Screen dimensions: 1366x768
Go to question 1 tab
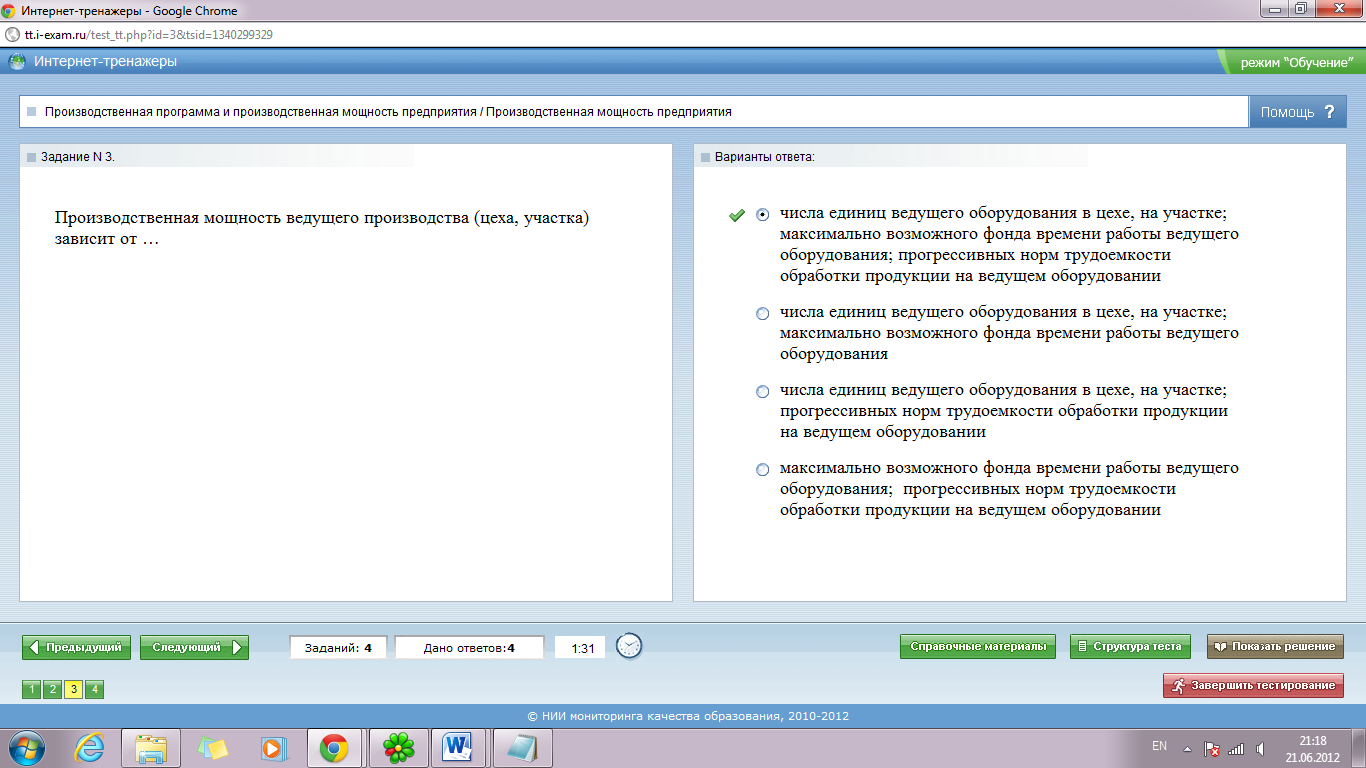(x=31, y=689)
